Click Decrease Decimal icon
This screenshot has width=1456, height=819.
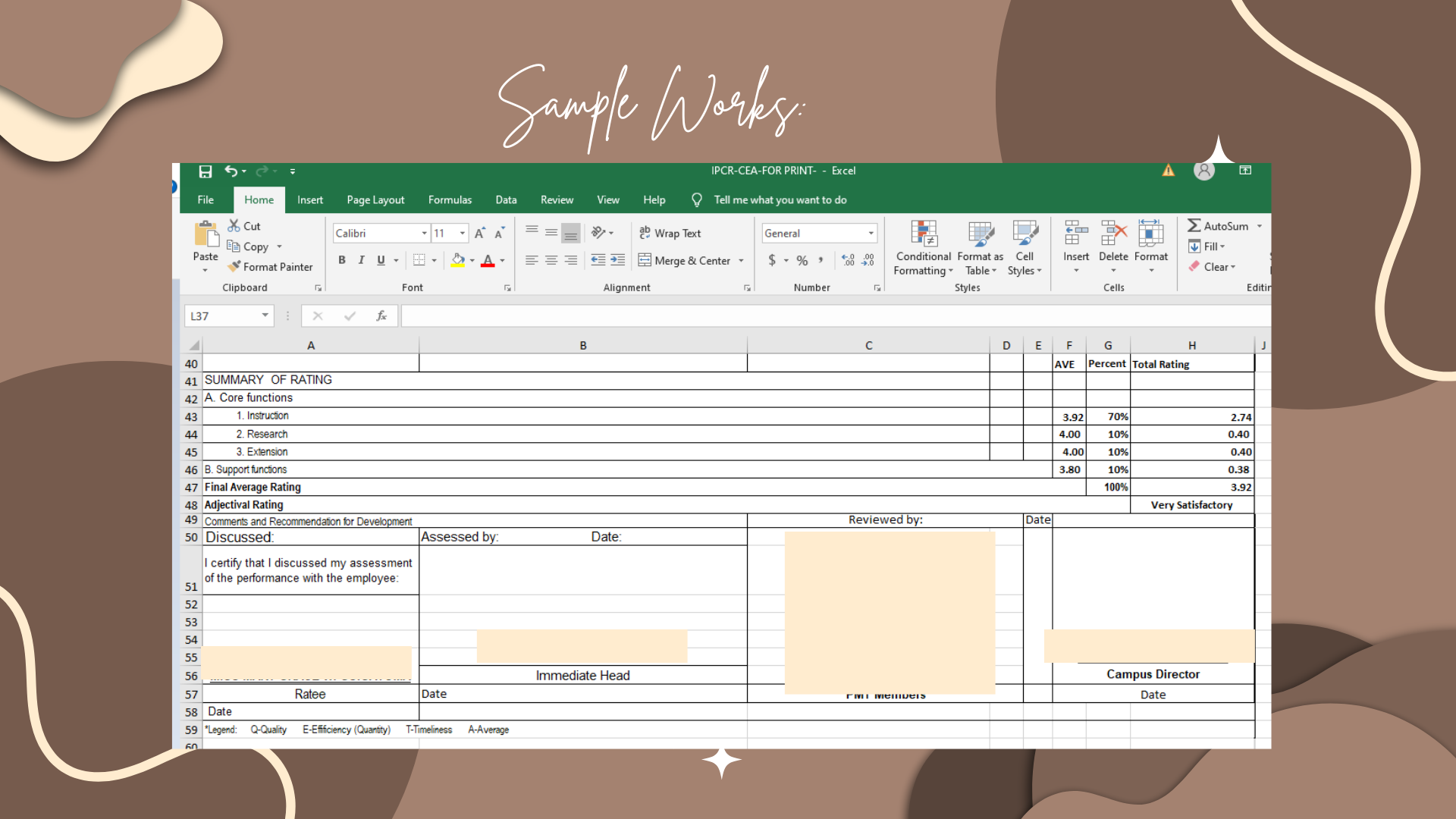click(868, 260)
